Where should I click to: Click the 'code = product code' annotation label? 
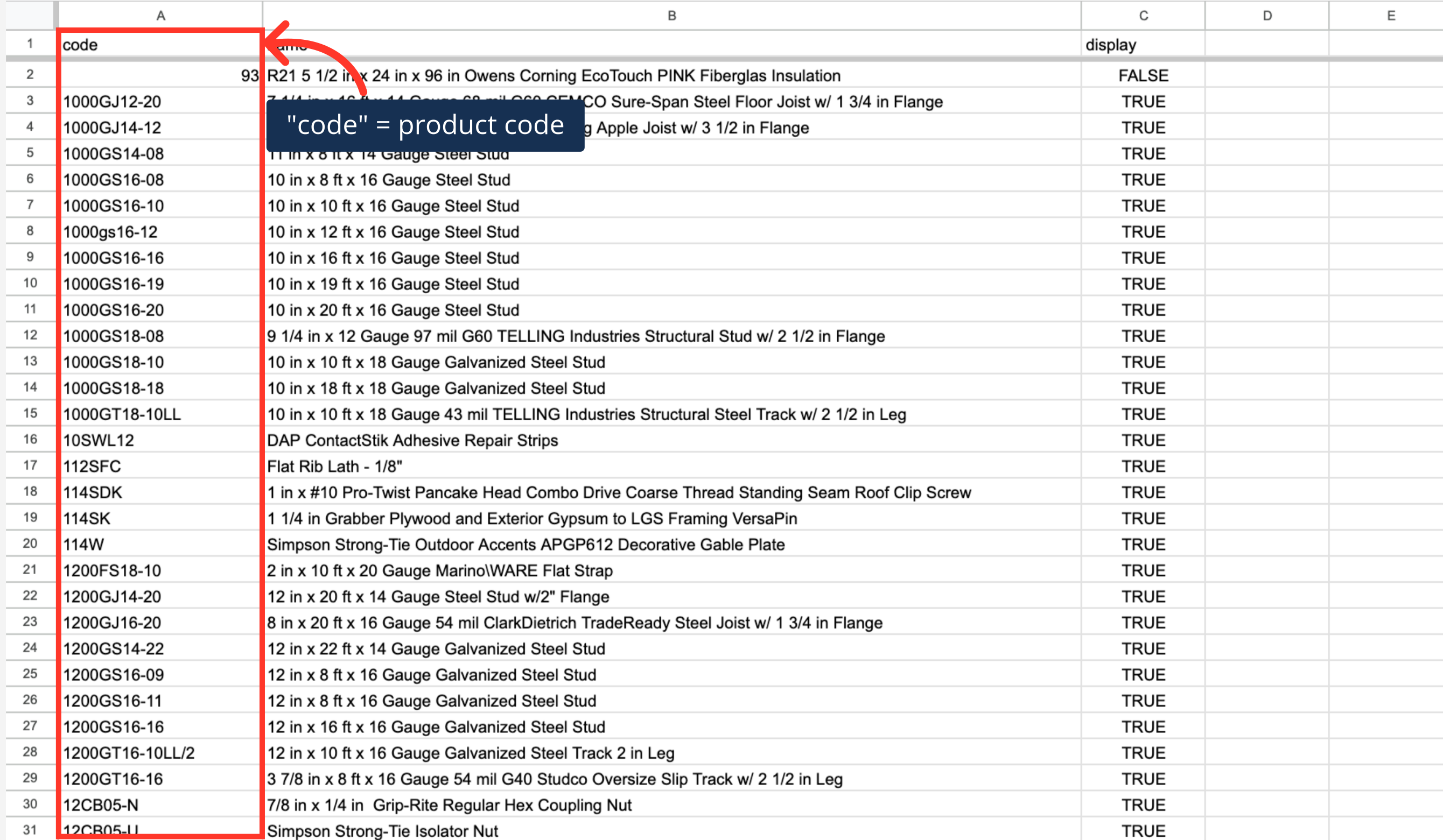click(425, 125)
